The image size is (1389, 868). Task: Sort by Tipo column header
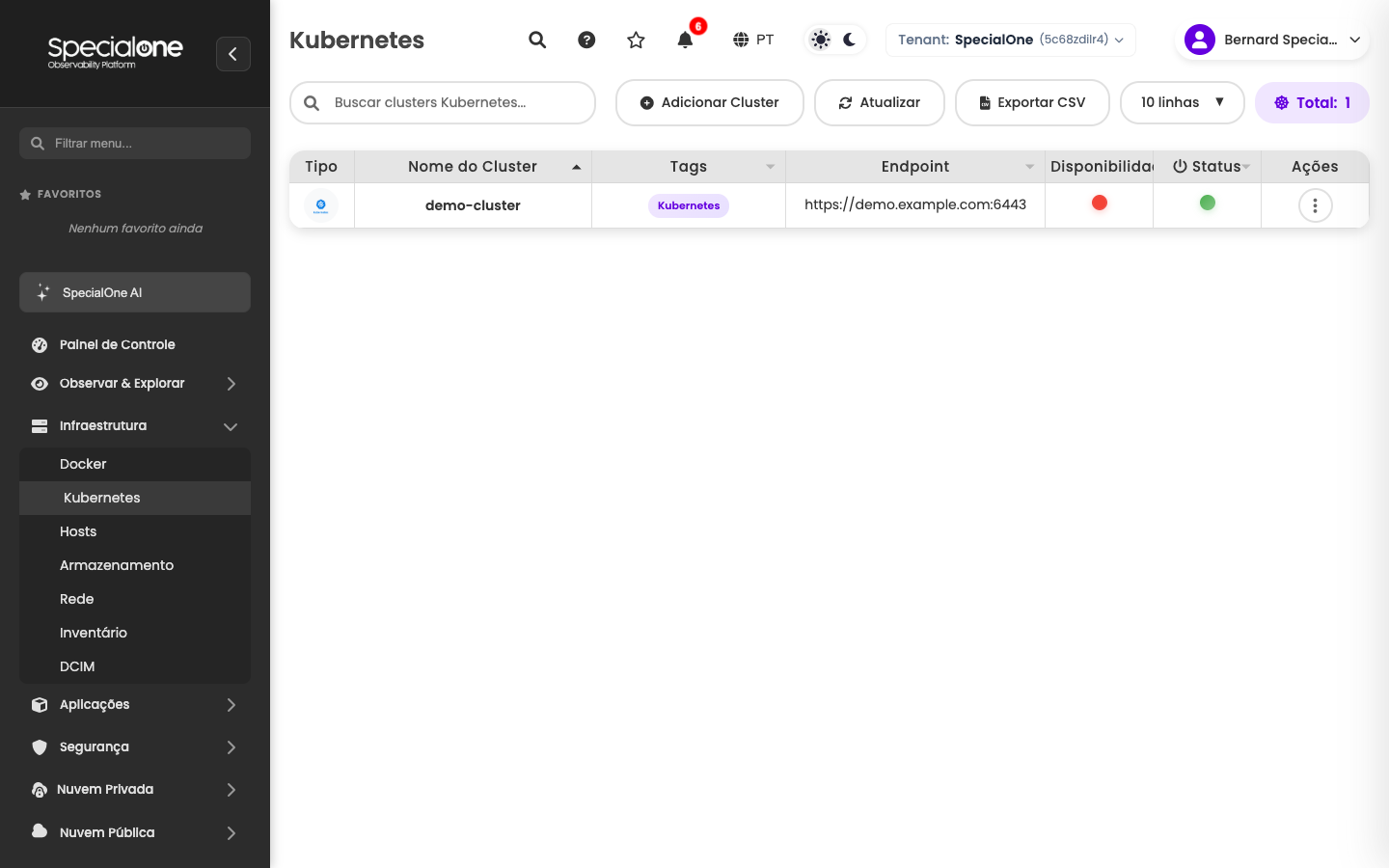point(321,167)
